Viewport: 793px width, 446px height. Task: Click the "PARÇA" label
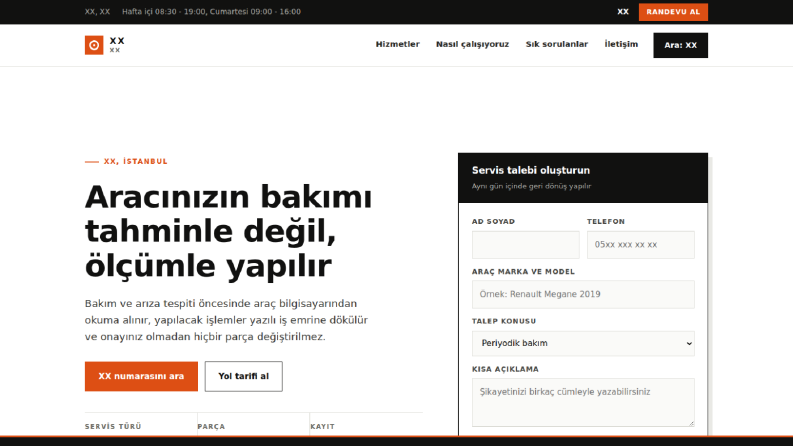coord(211,426)
